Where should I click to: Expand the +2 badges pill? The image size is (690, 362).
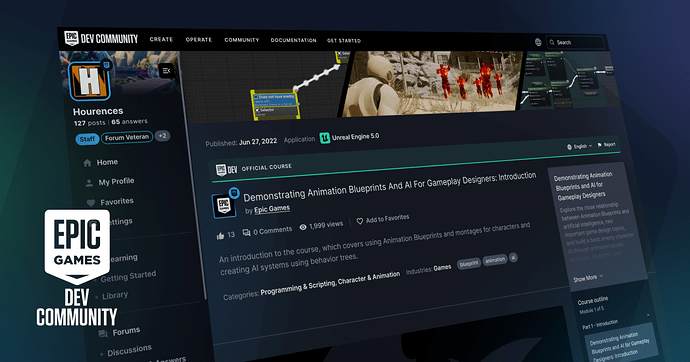click(163, 136)
